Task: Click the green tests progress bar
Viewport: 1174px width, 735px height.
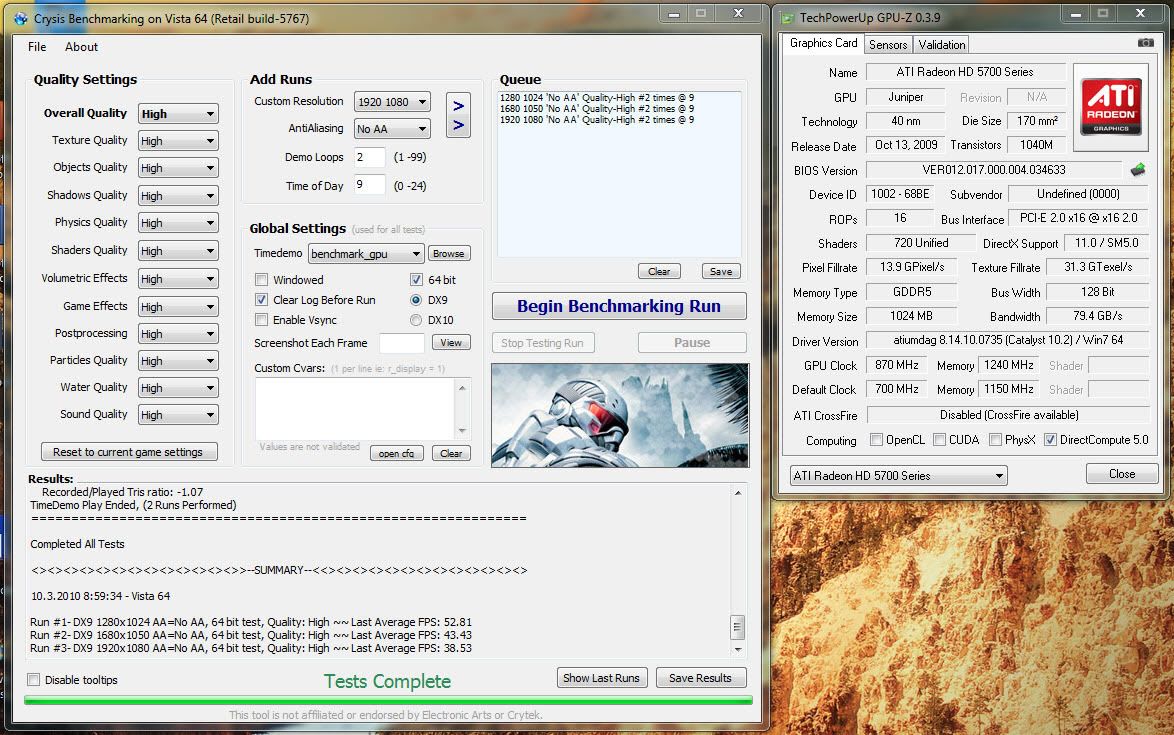Action: pos(388,701)
